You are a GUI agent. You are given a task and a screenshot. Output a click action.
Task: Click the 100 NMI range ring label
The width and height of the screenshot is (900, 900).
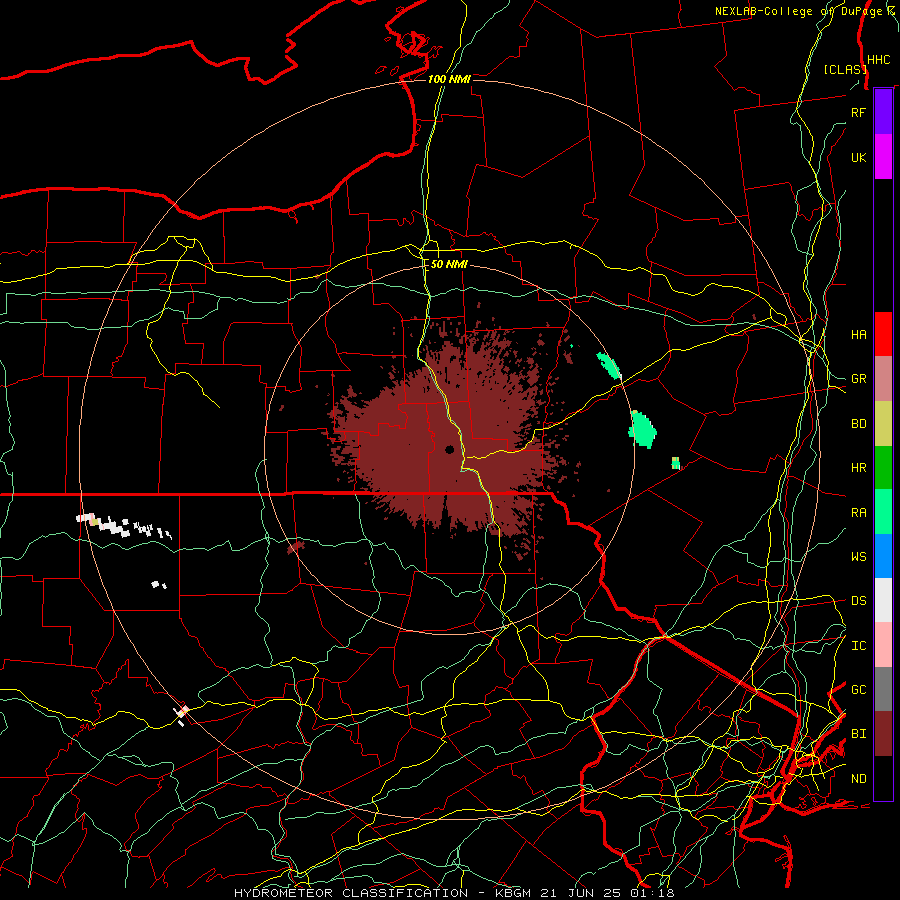[x=449, y=79]
